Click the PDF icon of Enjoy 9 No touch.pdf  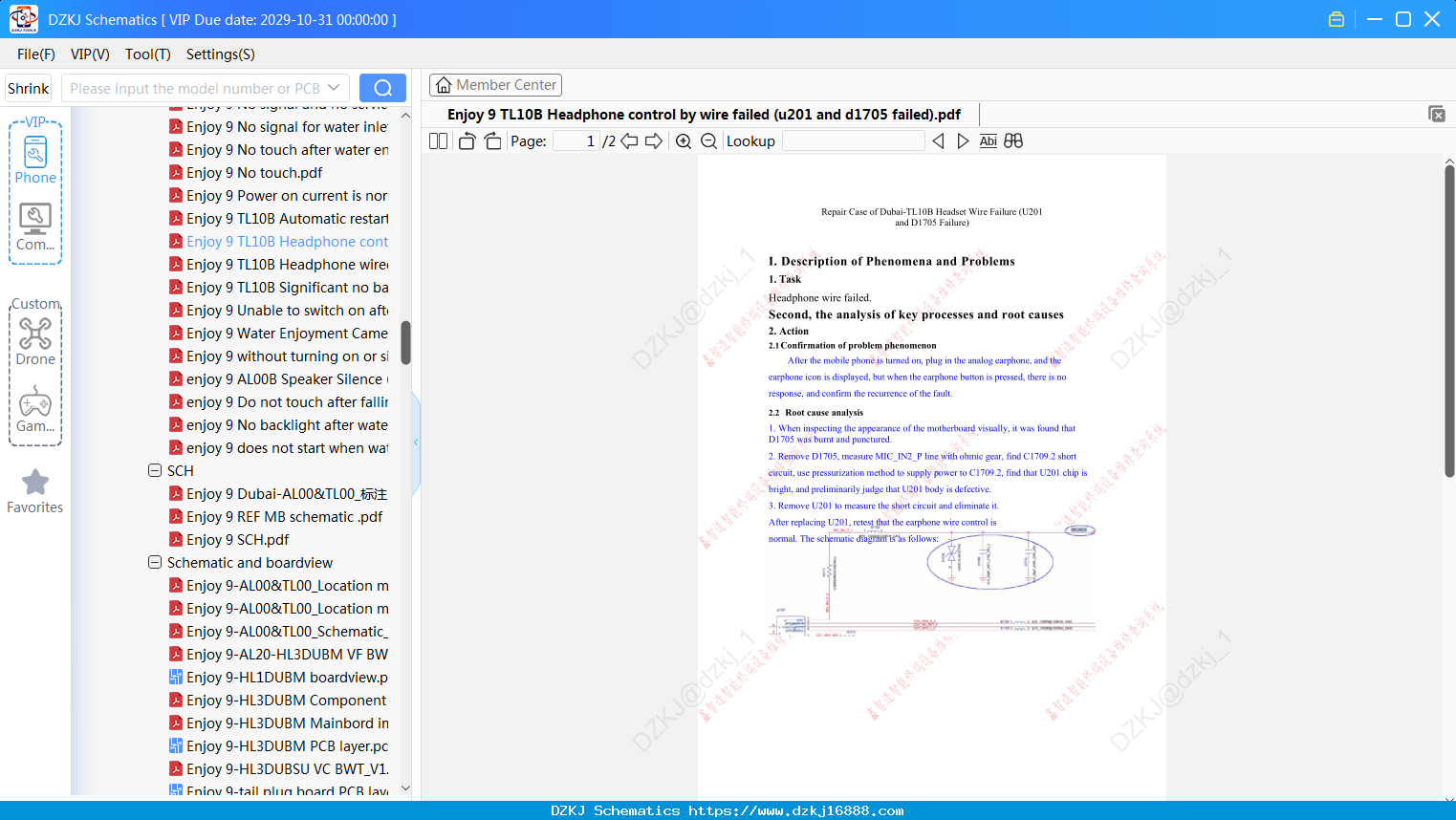pos(176,173)
